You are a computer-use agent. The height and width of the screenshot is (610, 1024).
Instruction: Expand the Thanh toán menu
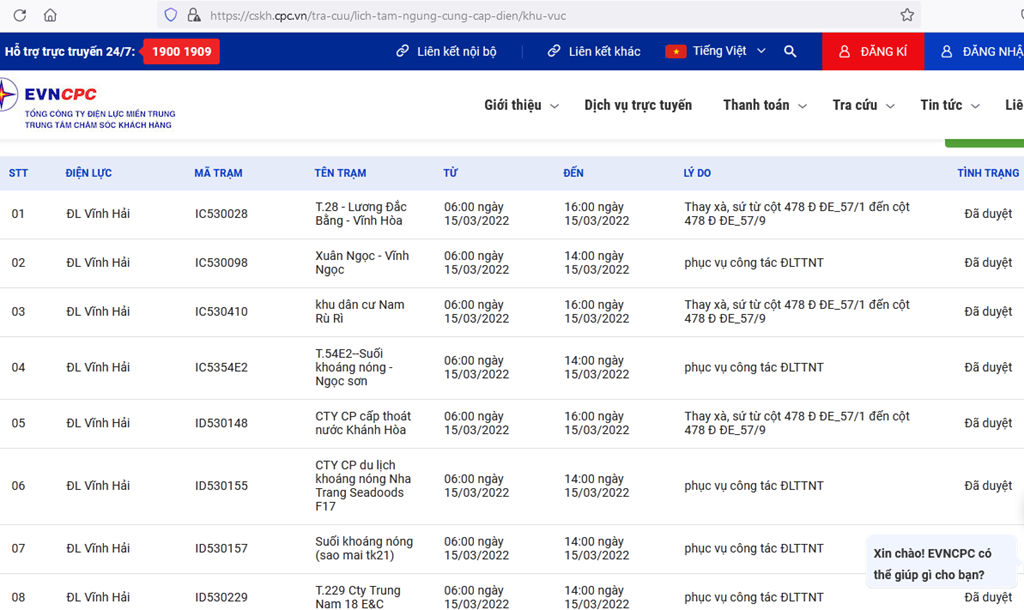(x=764, y=105)
